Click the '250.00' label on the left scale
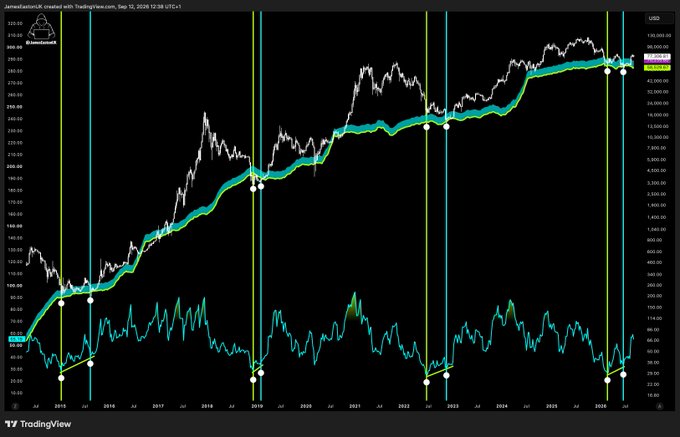This screenshot has width=680, height=437. pos(15,107)
